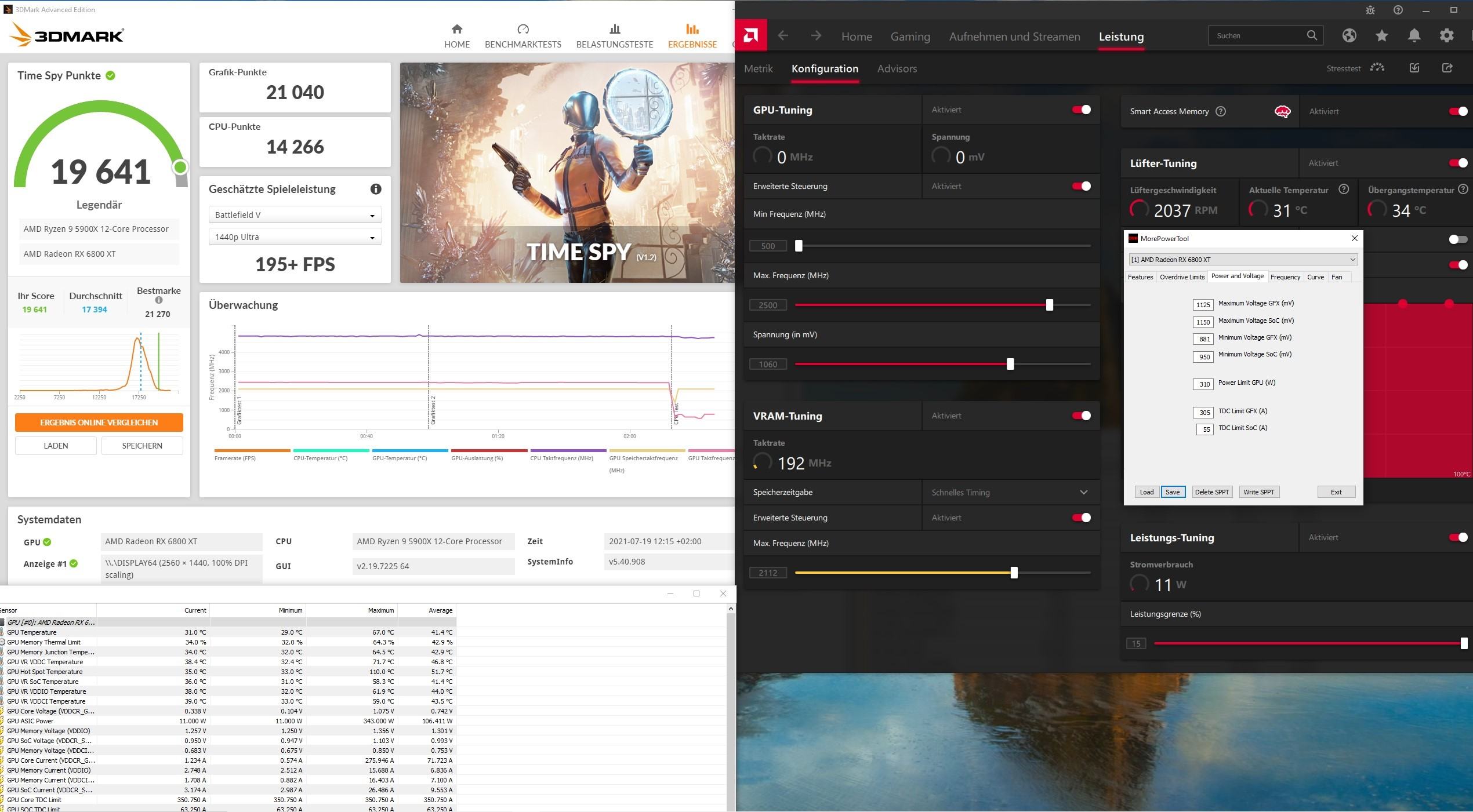Click the 3DMark logo

[x=67, y=35]
